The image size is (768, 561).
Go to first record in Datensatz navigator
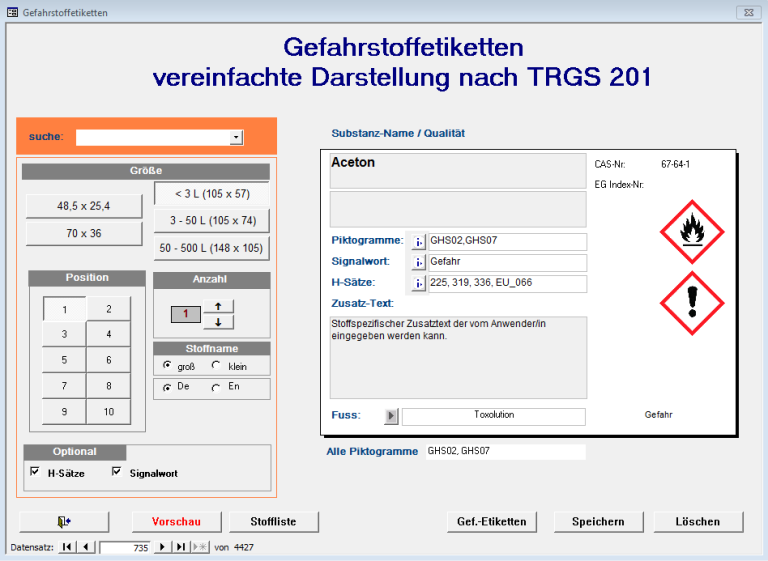[x=67, y=547]
